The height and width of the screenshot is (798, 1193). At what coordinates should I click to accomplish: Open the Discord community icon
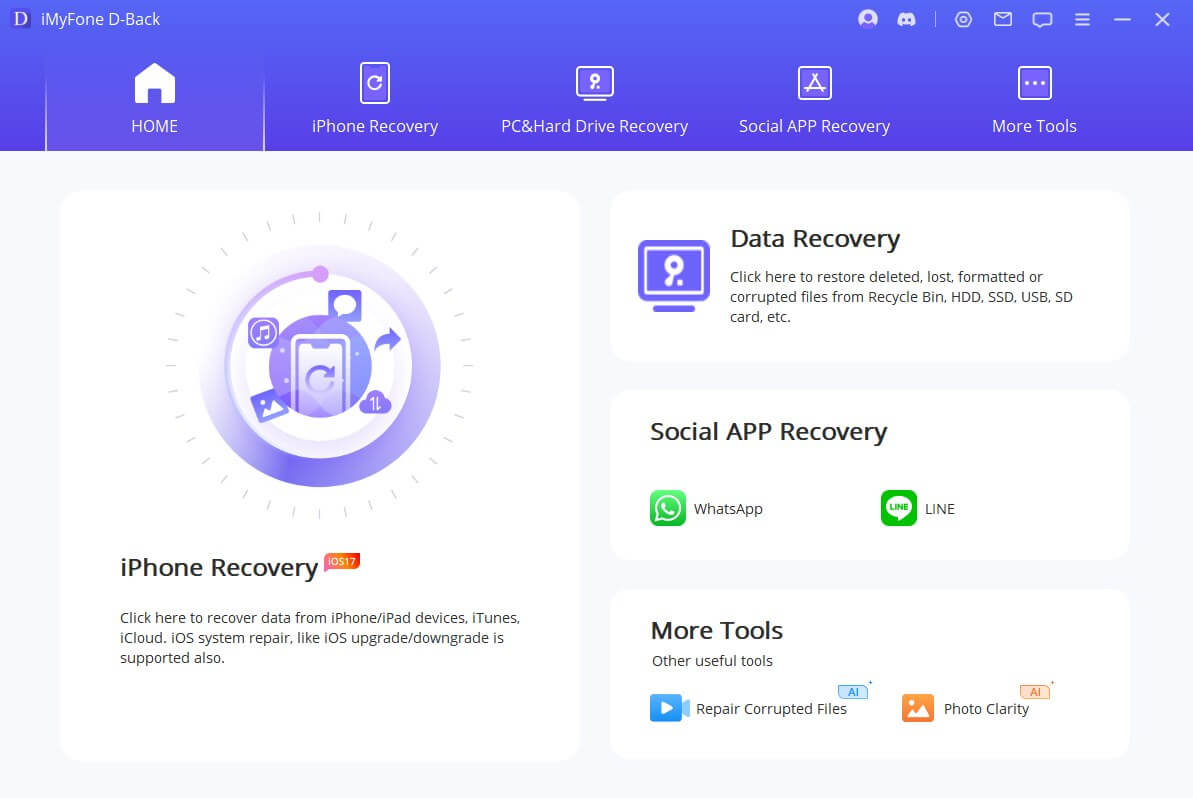pyautogui.click(x=906, y=19)
